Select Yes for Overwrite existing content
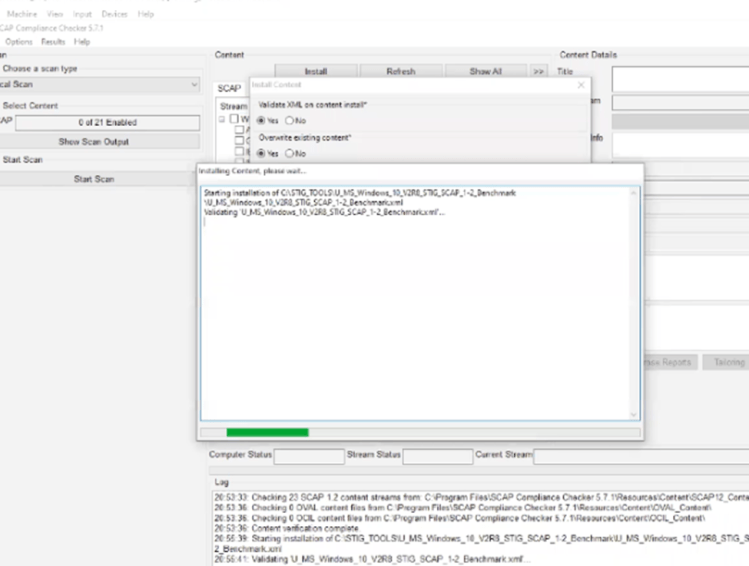 click(x=262, y=154)
